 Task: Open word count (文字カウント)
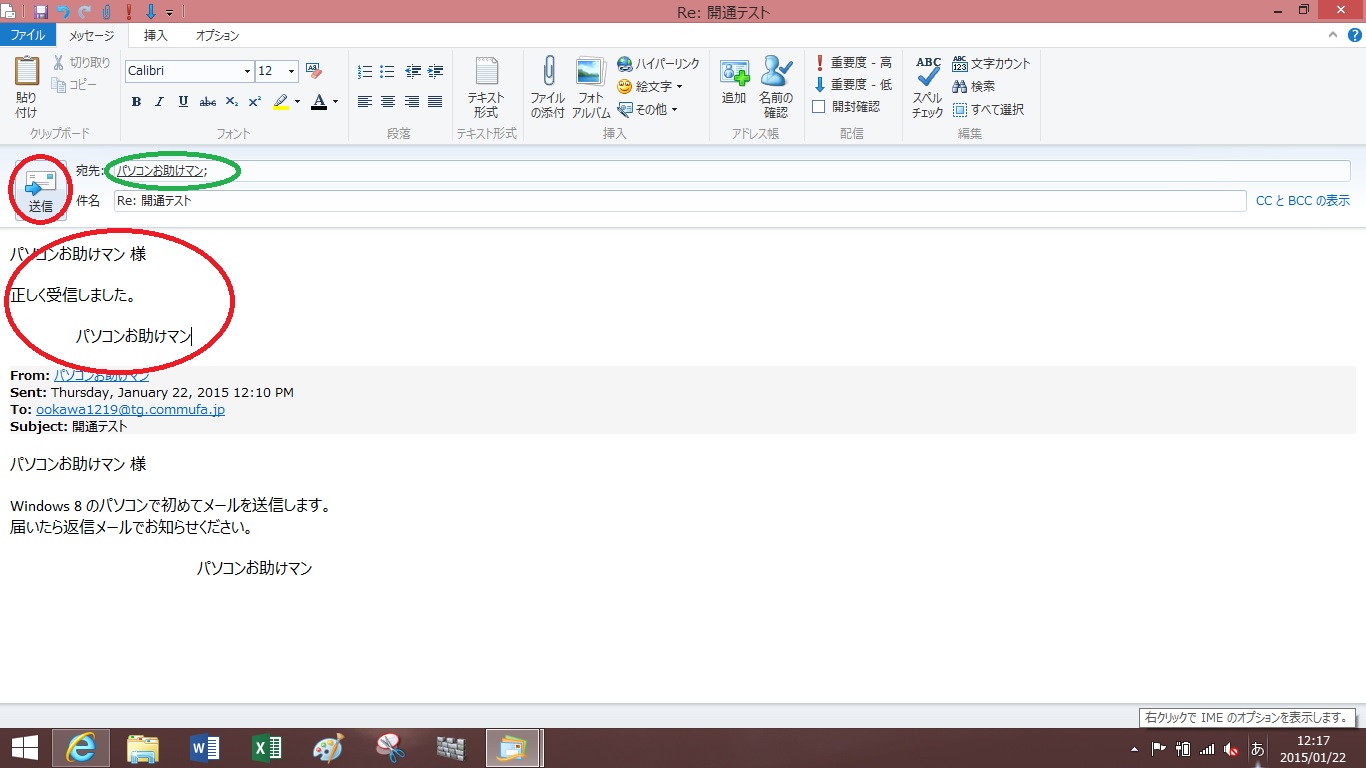coord(990,63)
